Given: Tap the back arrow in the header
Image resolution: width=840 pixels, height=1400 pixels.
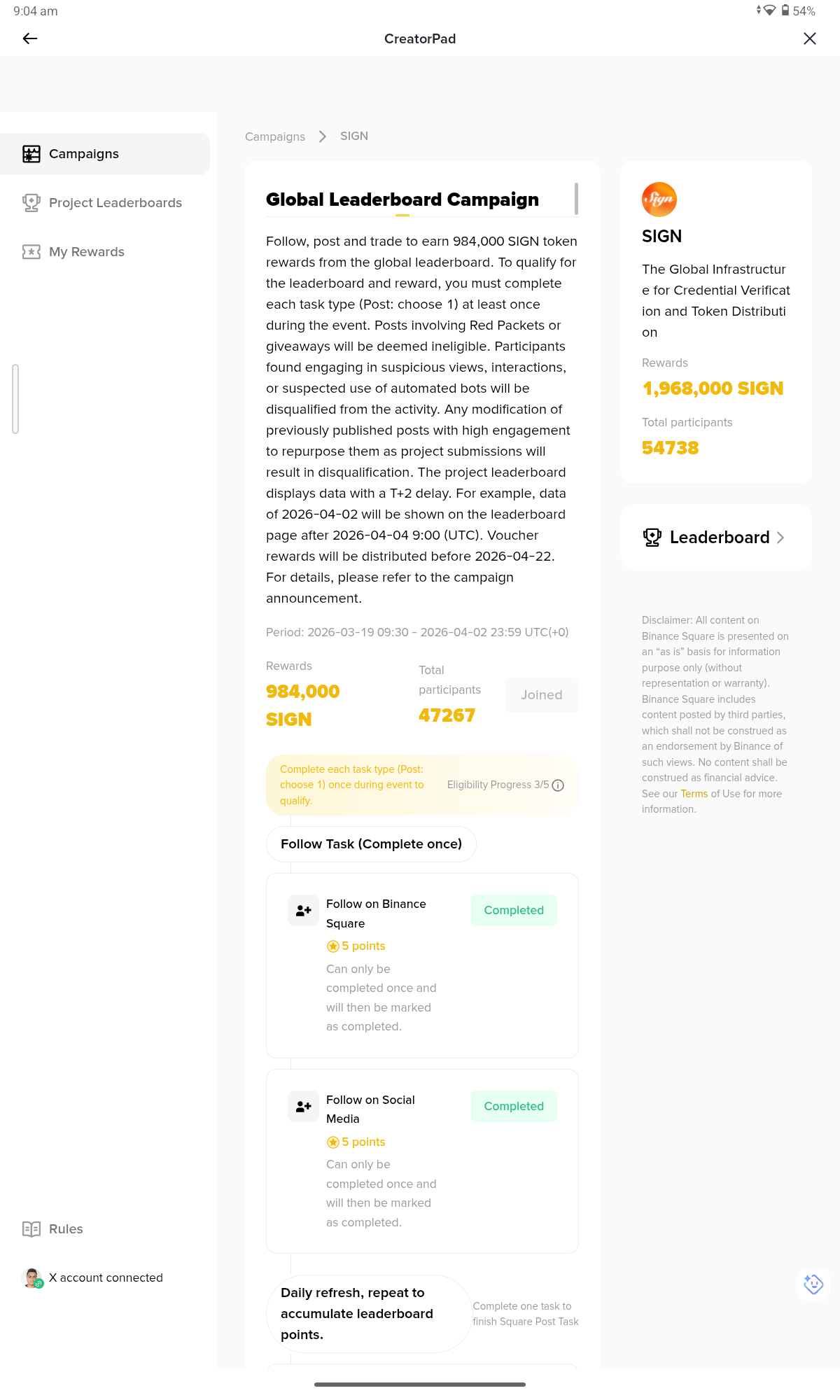Looking at the screenshot, I should [x=30, y=38].
